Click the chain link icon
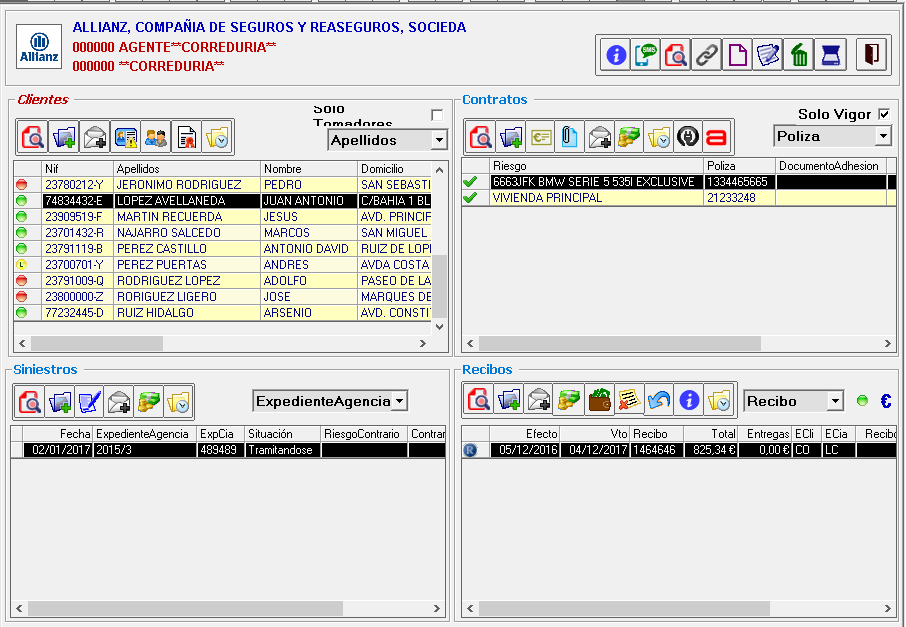The height and width of the screenshot is (627, 906). click(706, 55)
